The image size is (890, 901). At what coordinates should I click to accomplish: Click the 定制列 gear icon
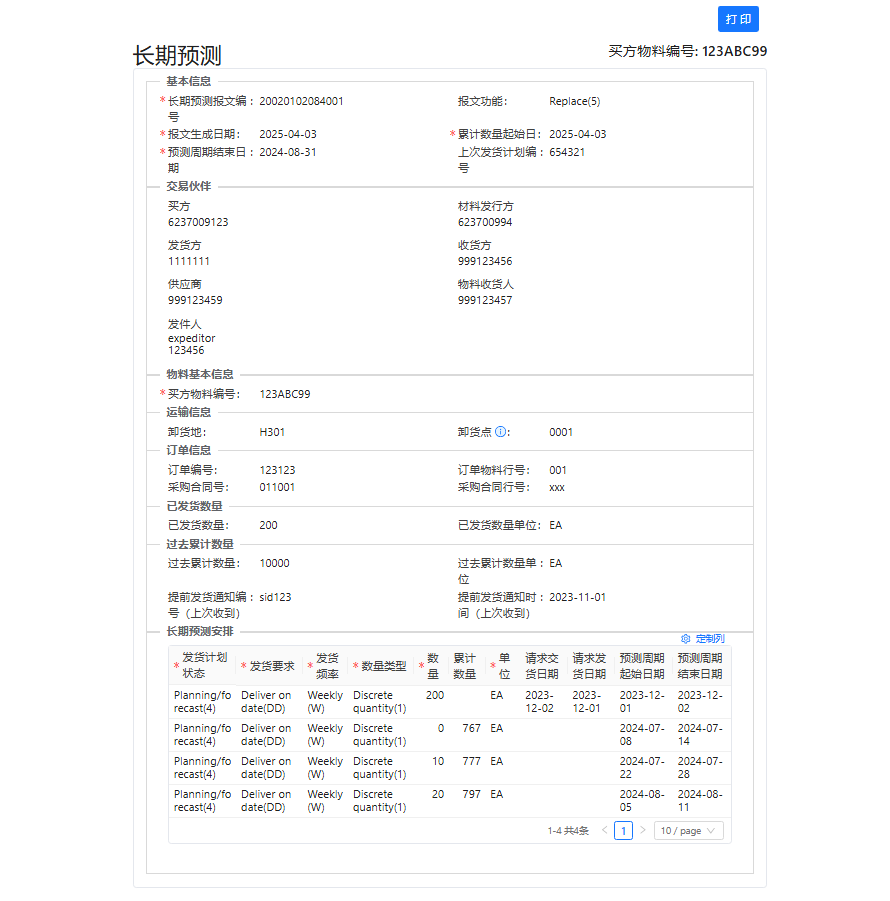[x=685, y=638]
